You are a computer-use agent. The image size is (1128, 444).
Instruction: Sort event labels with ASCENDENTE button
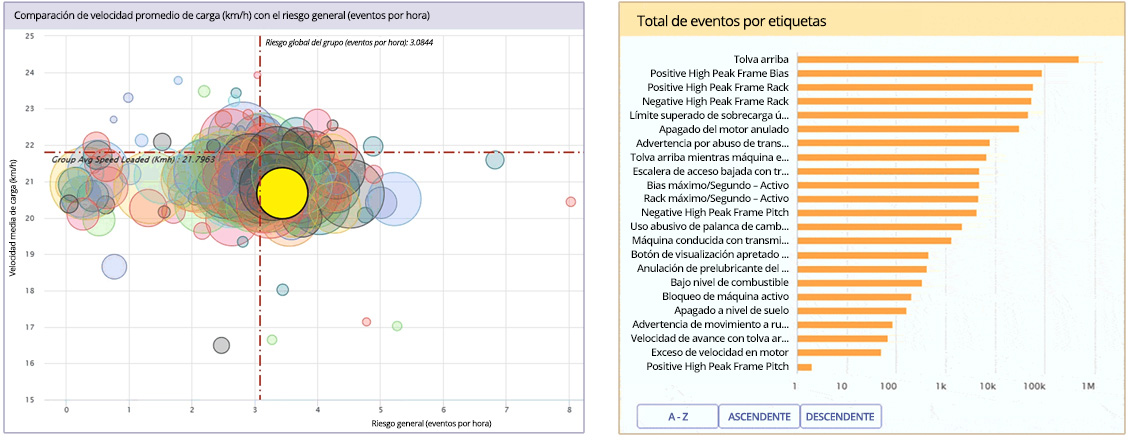click(759, 416)
